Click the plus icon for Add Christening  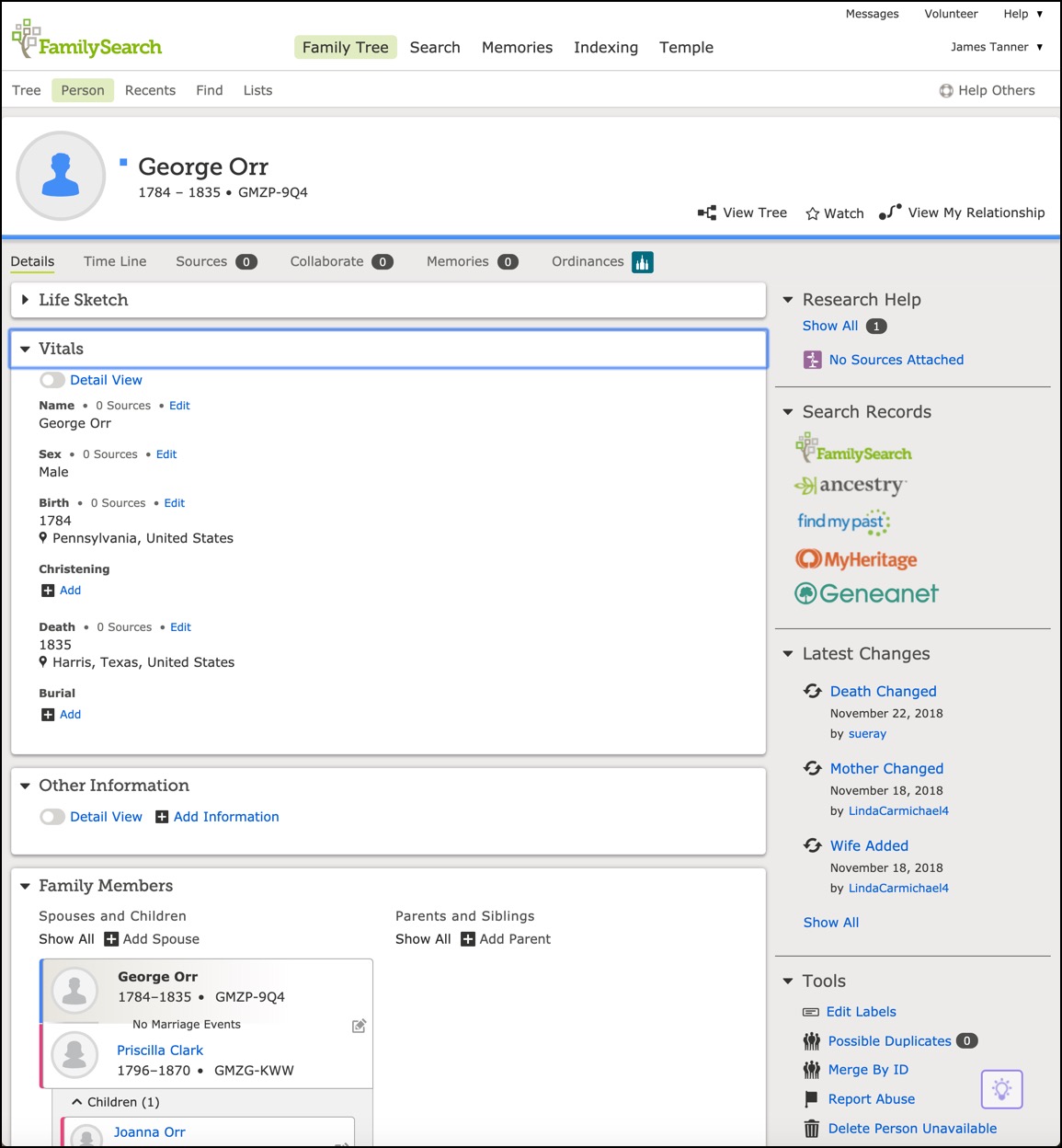click(x=48, y=591)
